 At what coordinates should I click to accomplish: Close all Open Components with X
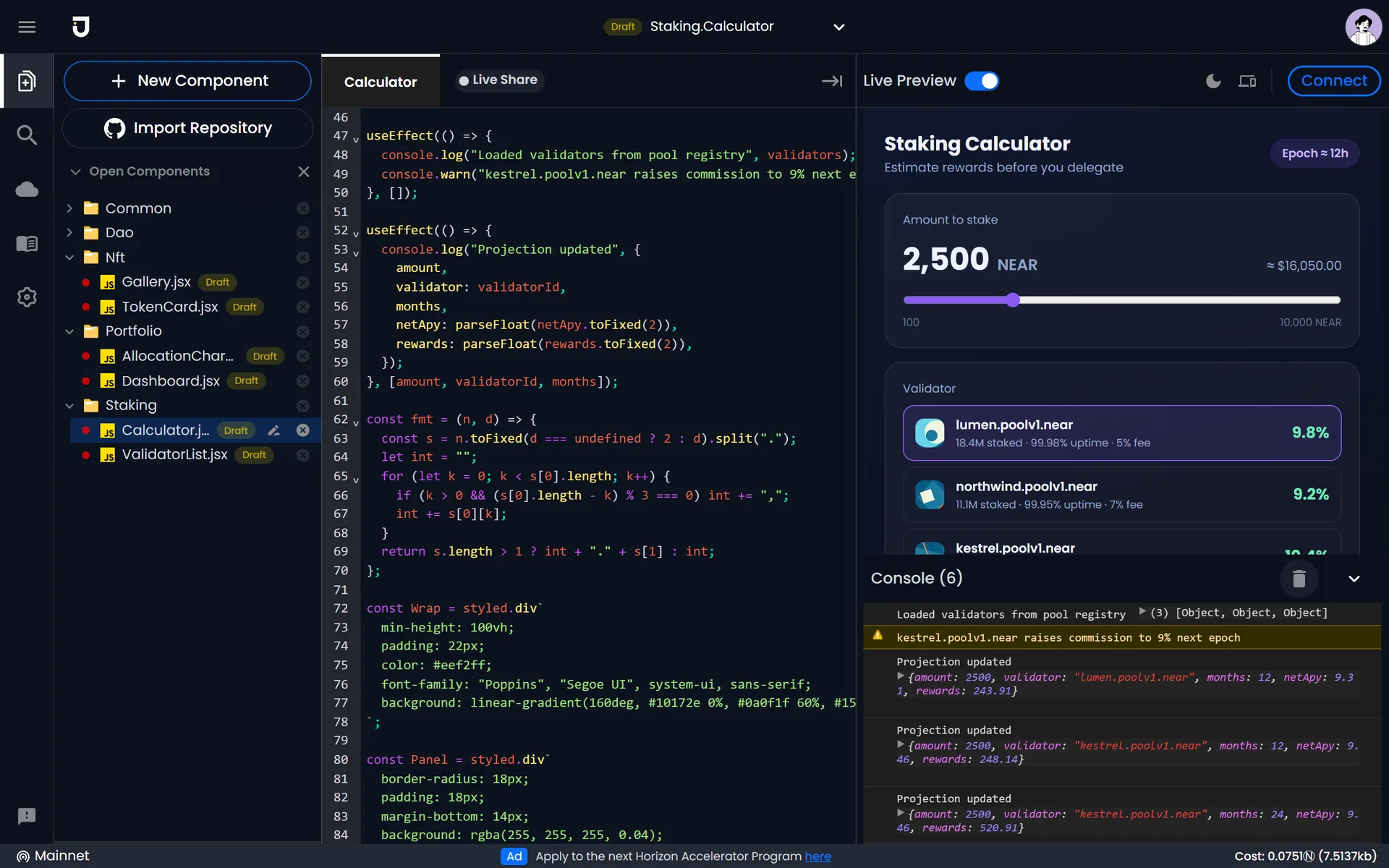point(304,171)
